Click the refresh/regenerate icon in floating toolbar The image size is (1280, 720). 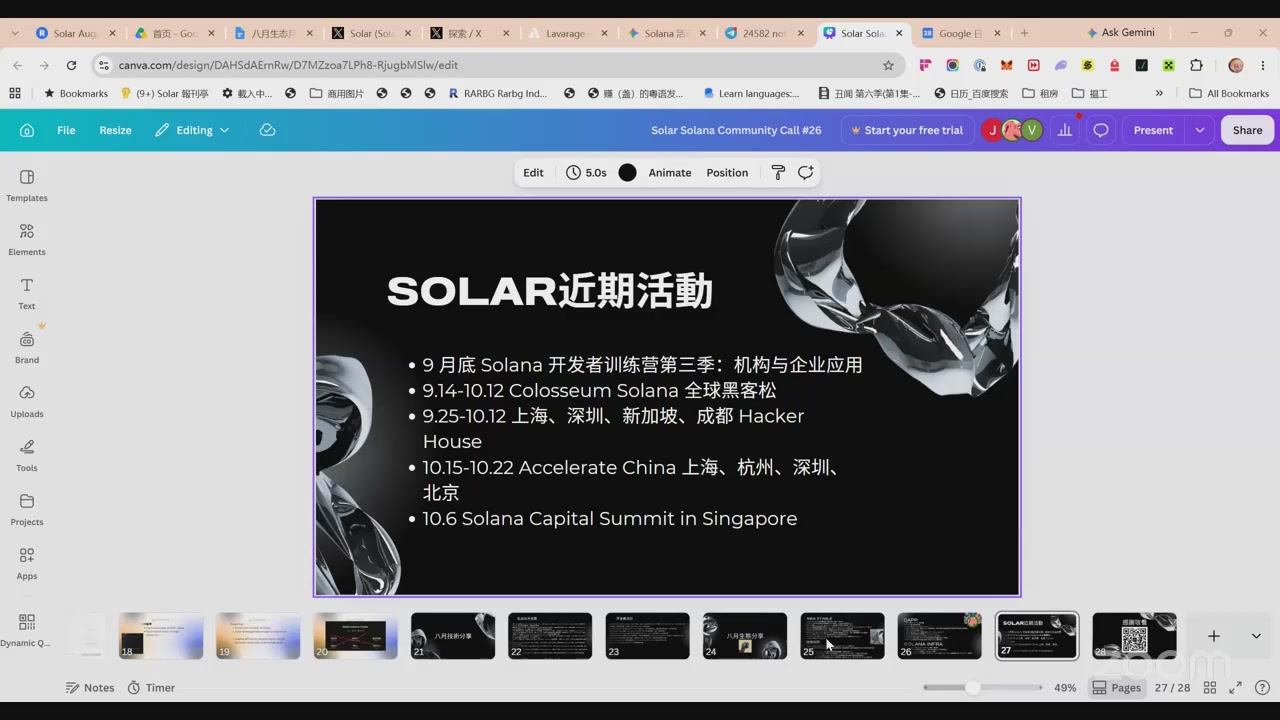click(805, 172)
